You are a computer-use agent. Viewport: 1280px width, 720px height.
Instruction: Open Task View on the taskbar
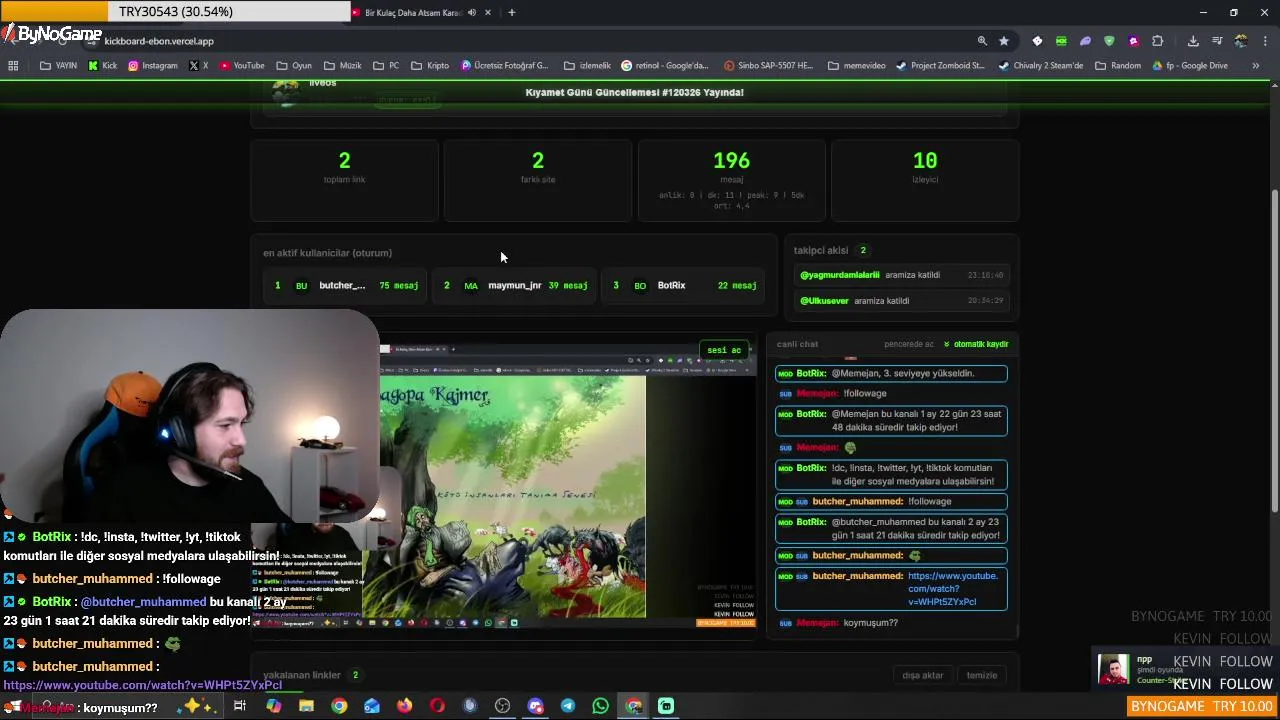click(x=240, y=706)
